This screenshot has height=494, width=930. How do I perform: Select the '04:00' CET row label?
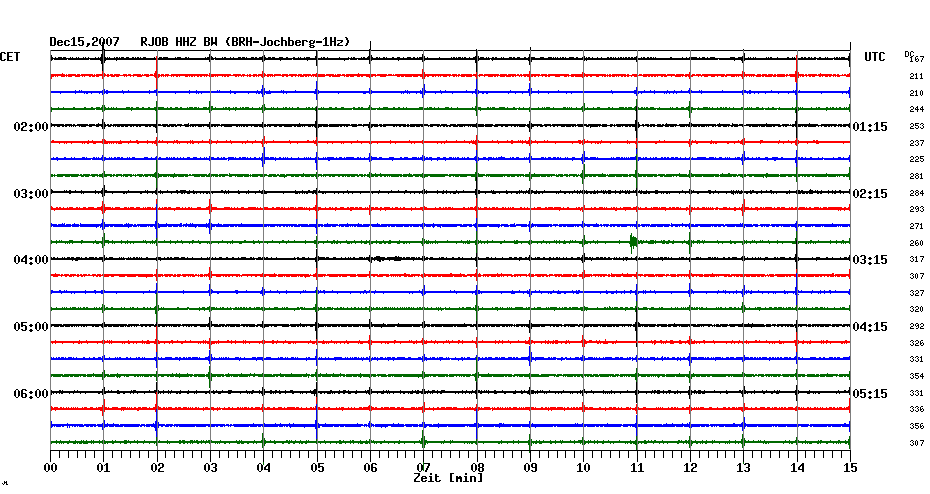[x=31, y=260]
